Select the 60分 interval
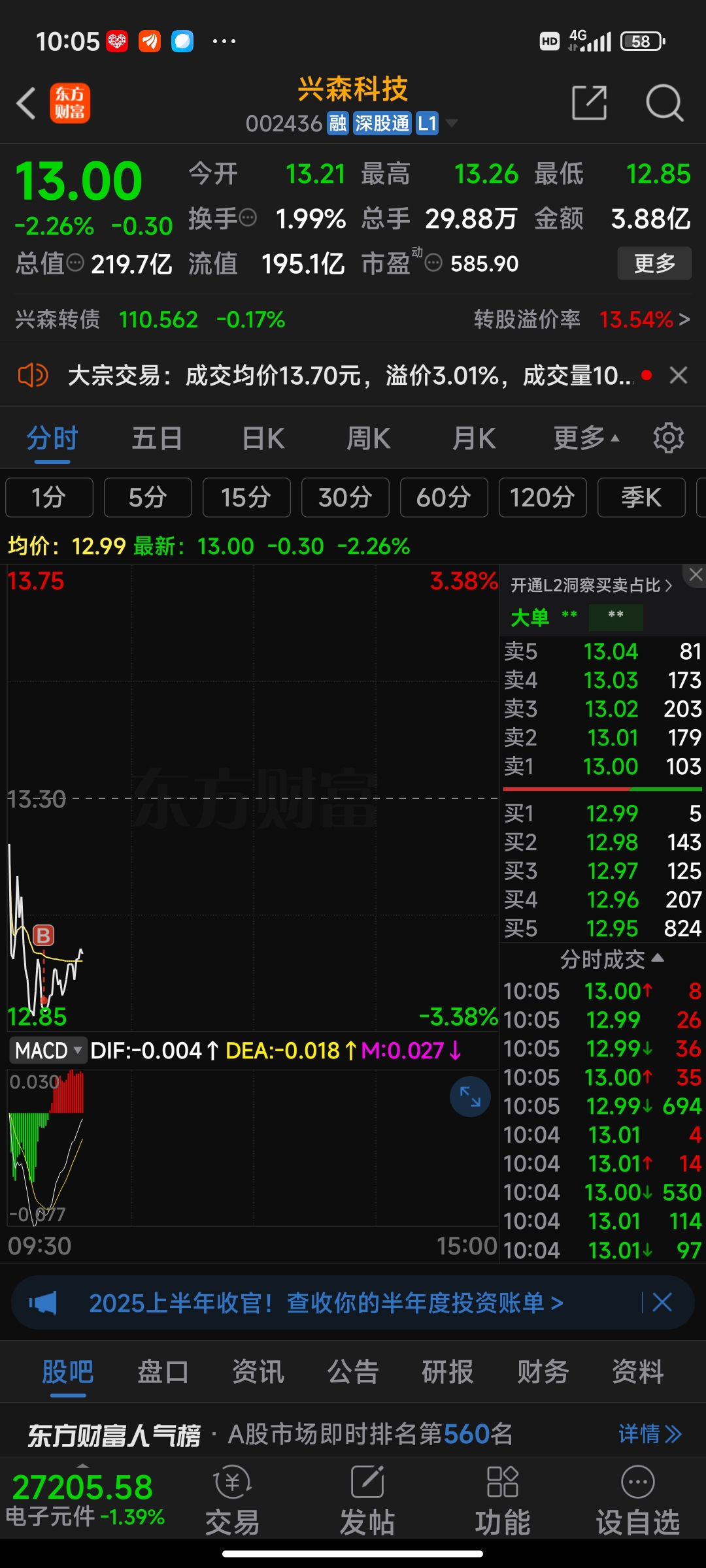The width and height of the screenshot is (706, 1568). pos(444,497)
